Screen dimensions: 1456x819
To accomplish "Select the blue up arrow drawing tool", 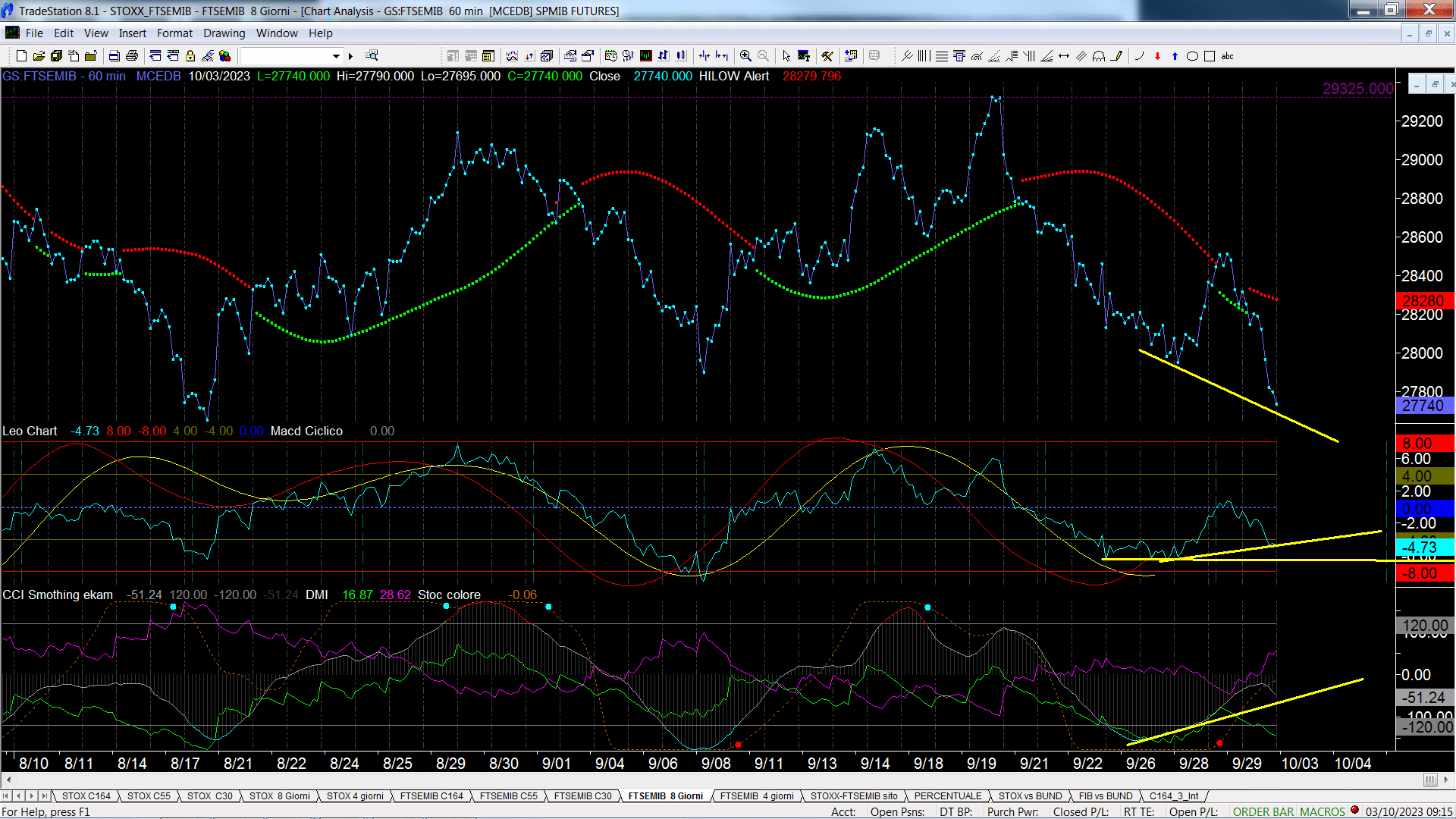I will pos(1175,55).
